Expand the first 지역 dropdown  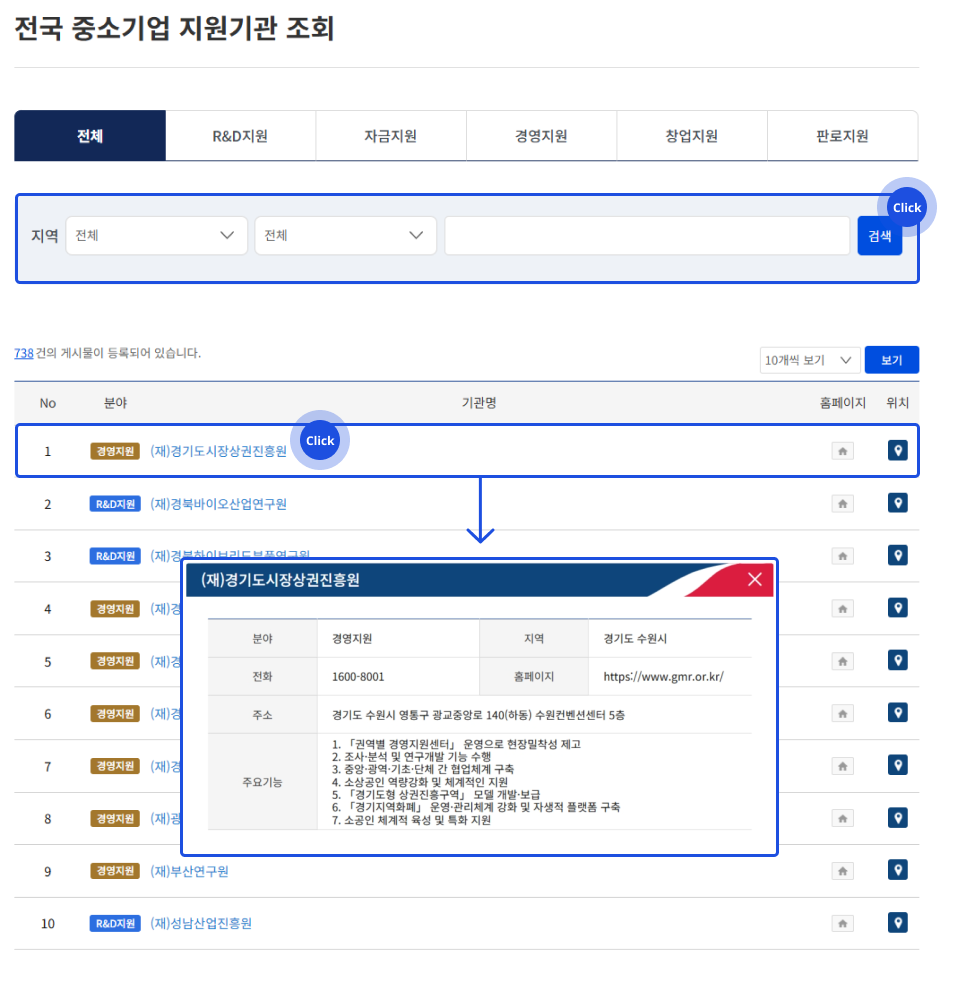156,236
